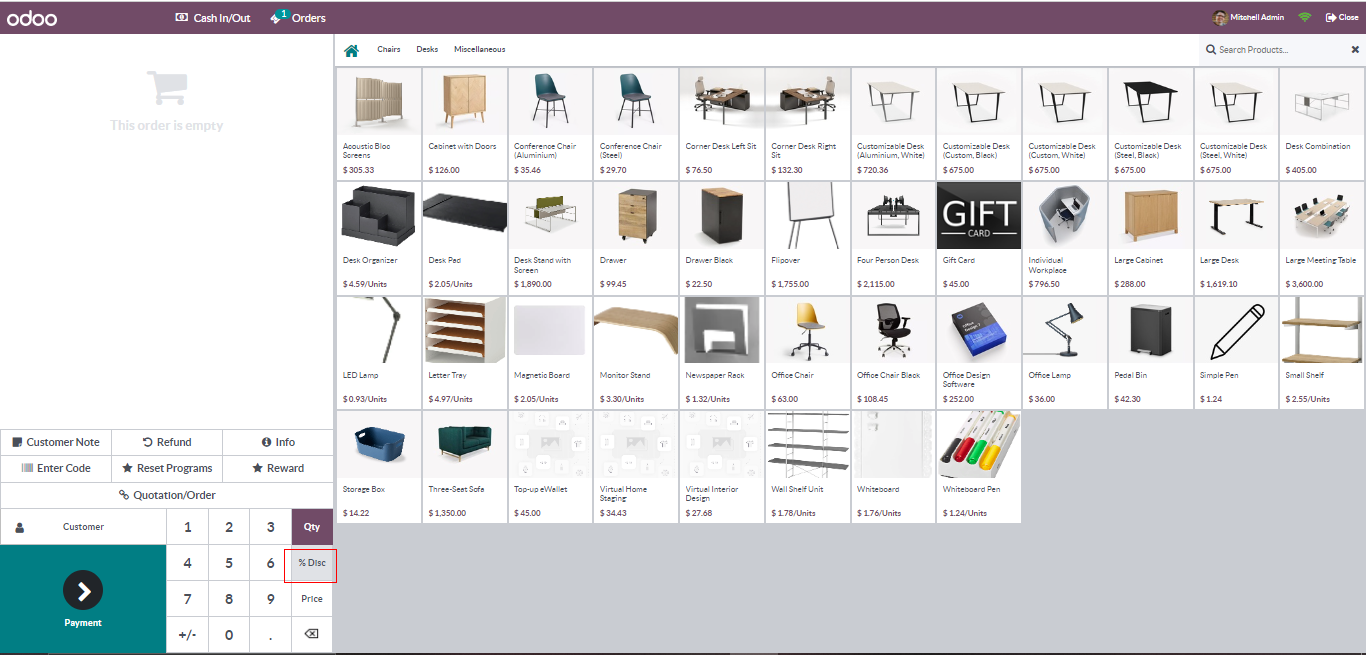Viewport: 1366px width, 655px height.
Task: Open the Quotation/Order selector
Action: 167,495
